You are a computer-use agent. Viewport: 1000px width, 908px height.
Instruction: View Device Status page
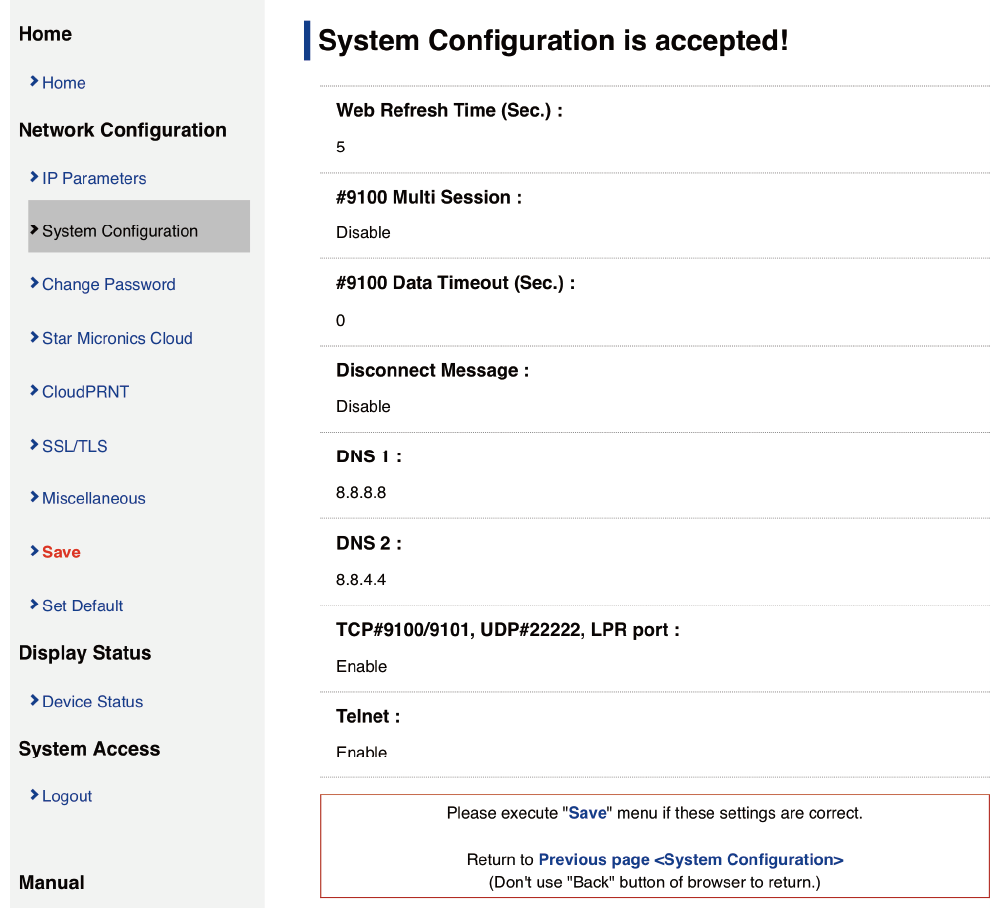click(x=92, y=702)
